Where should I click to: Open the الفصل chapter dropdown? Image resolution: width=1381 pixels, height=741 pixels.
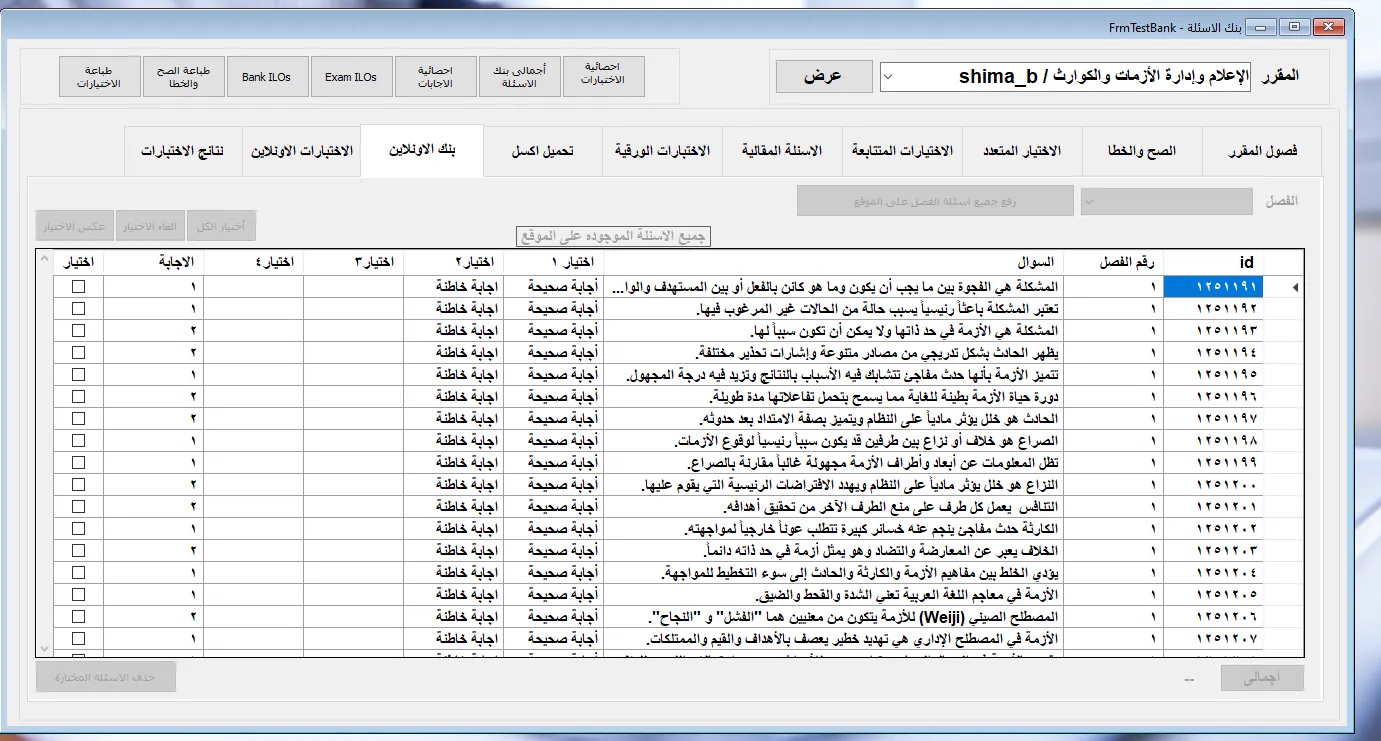coord(1166,201)
